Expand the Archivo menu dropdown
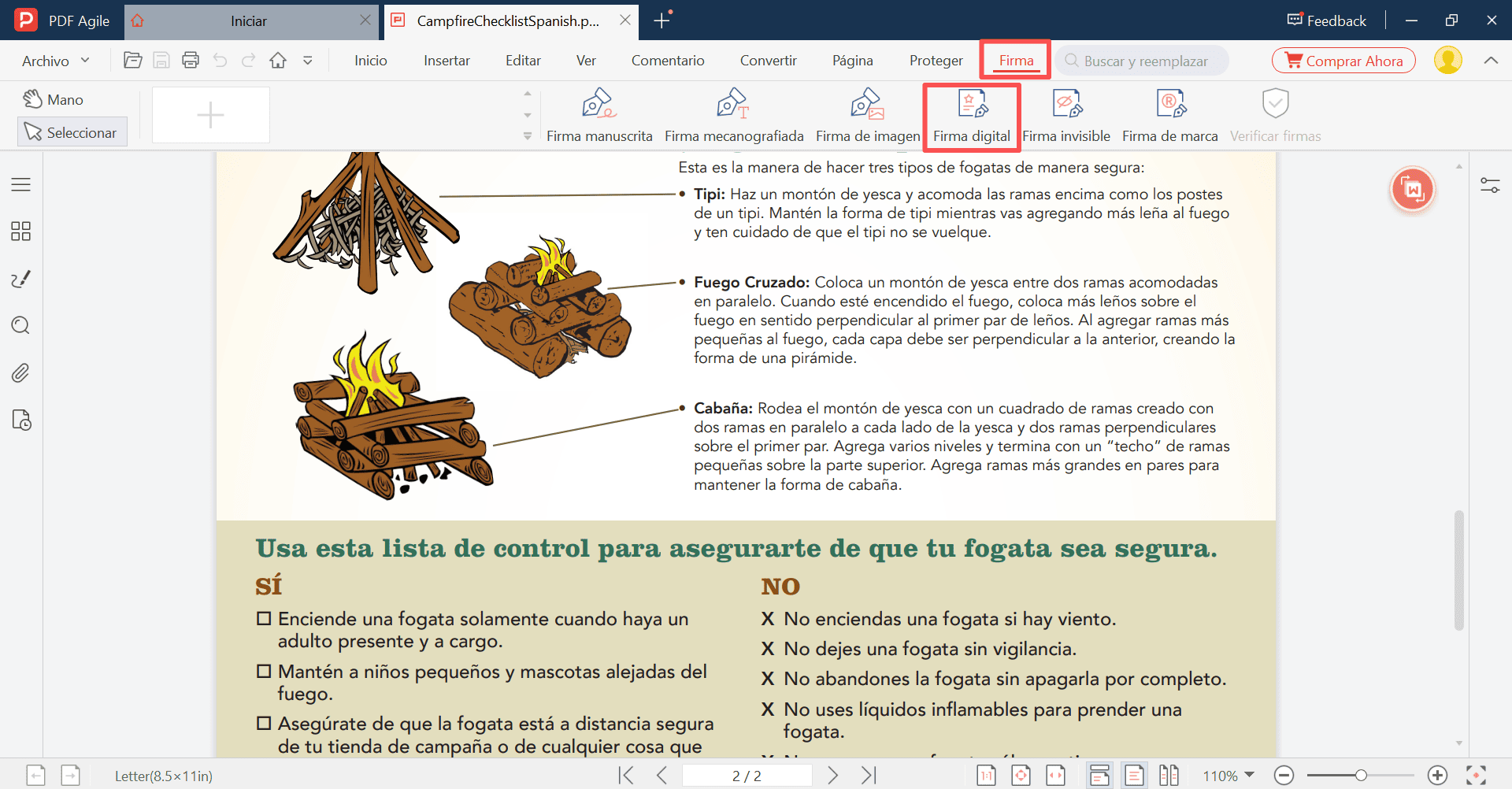1512x789 pixels. [54, 60]
